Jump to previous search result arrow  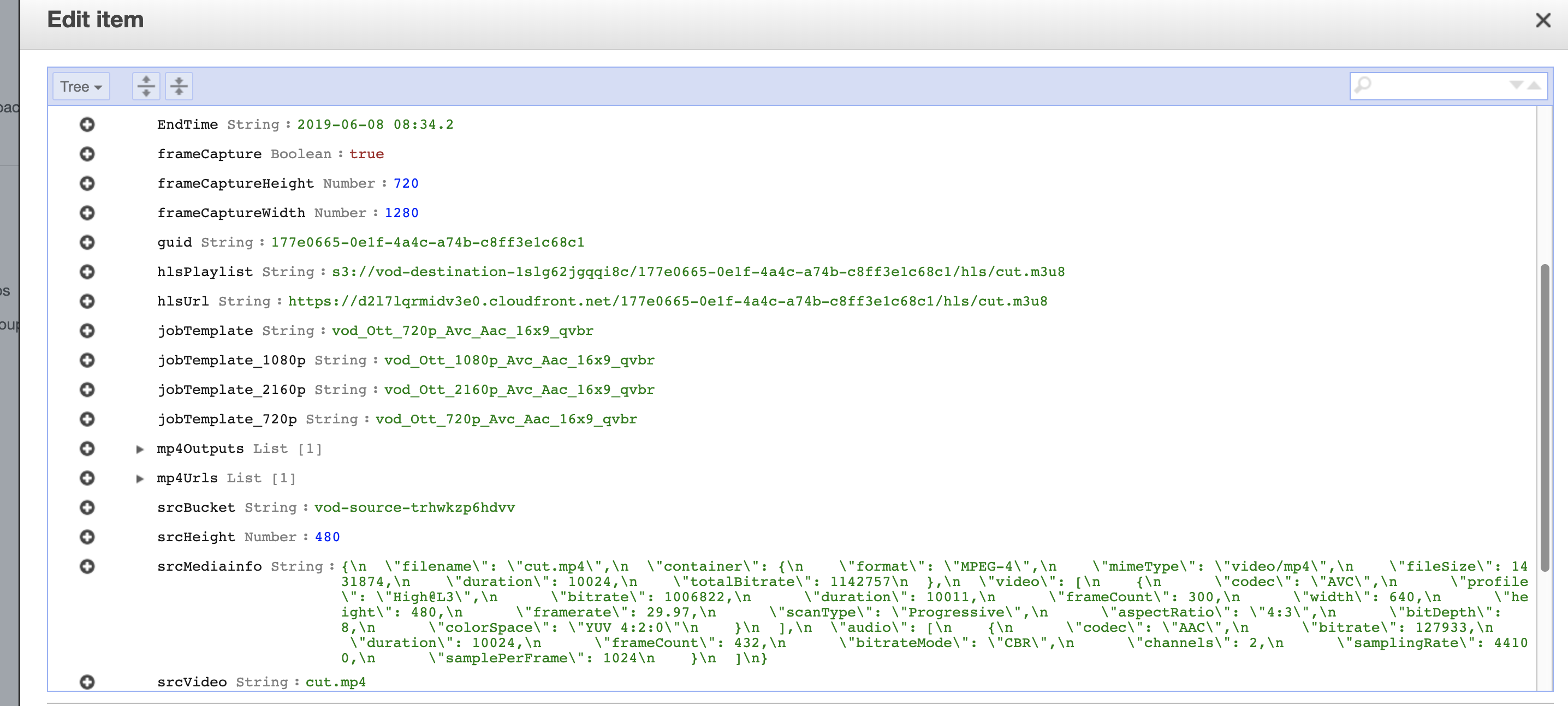point(1535,85)
